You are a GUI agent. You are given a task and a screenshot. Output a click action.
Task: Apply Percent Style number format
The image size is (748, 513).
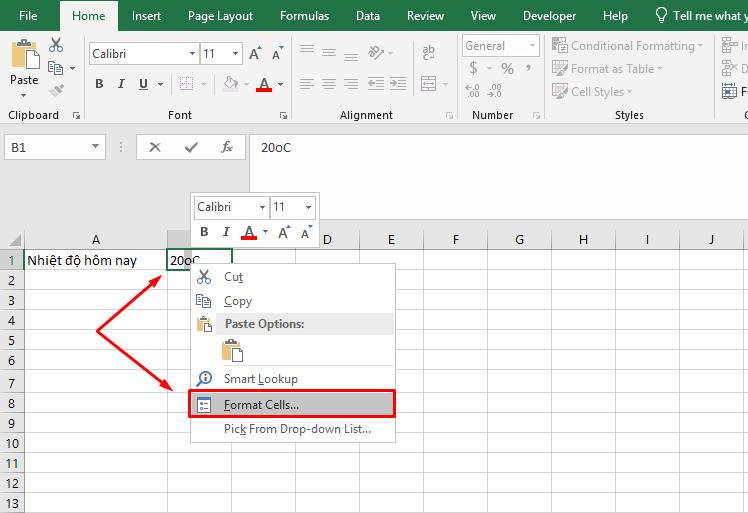507,69
